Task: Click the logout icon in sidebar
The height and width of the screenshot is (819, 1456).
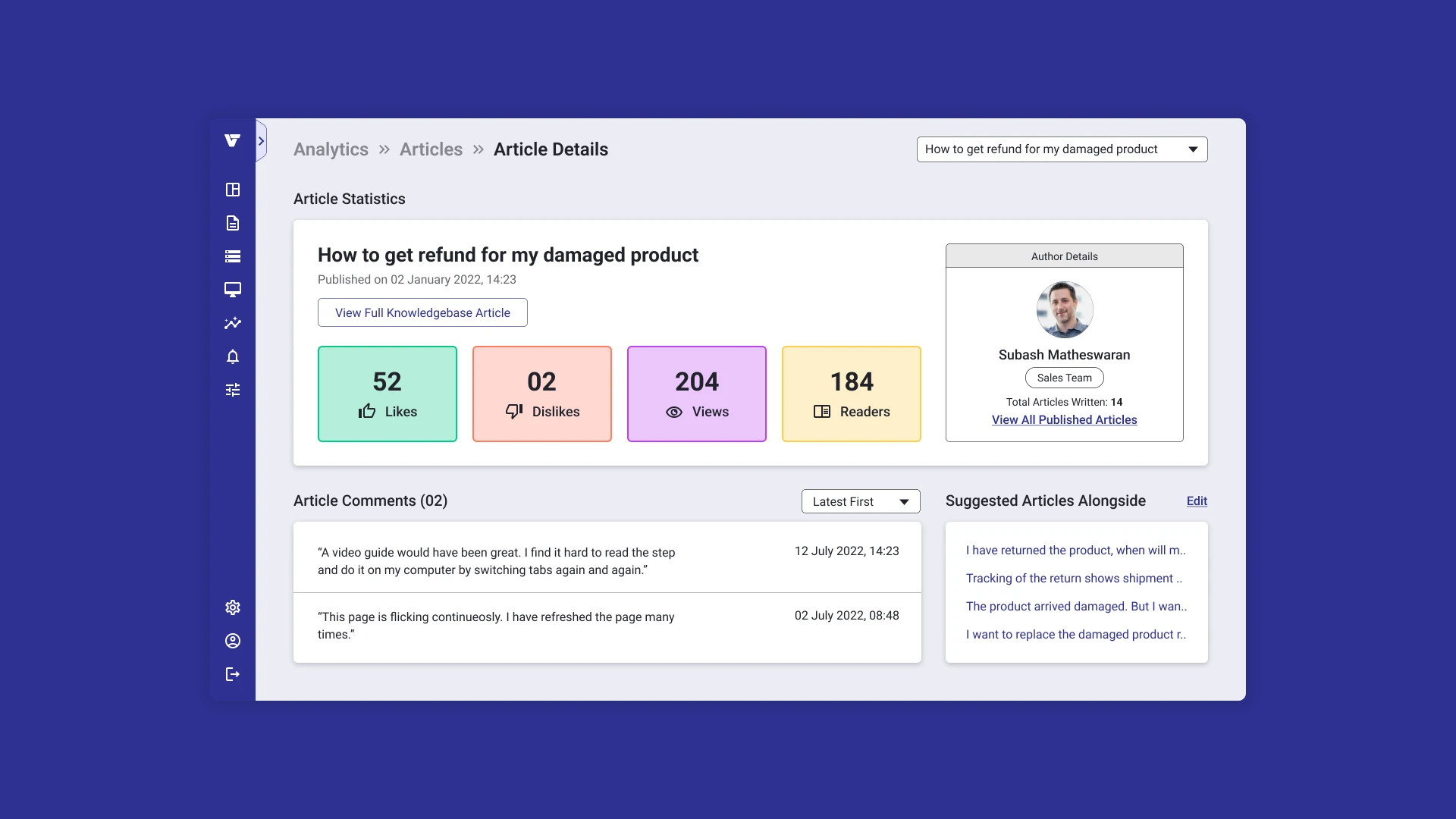Action: [233, 674]
